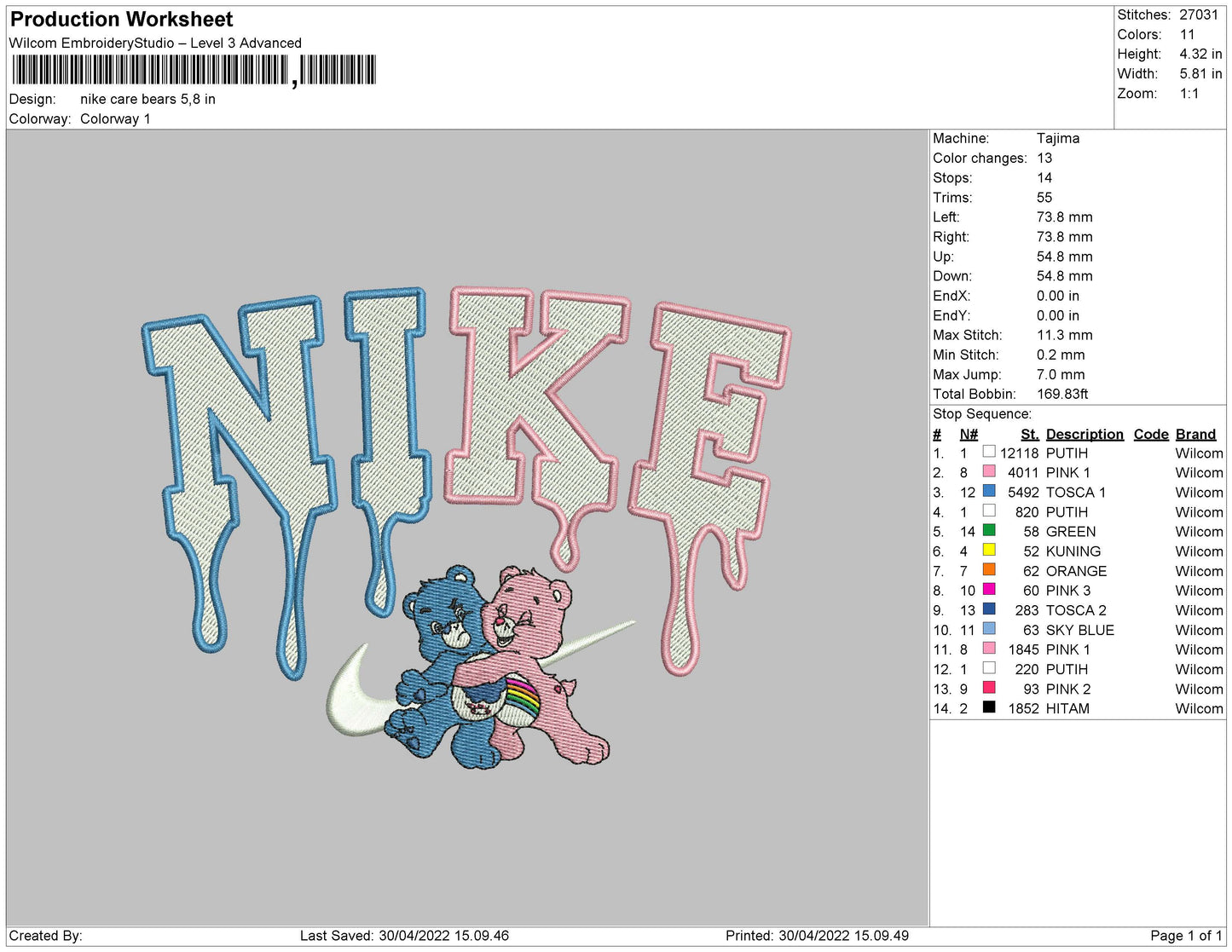Select the magenta PINK 3 swatch
Viewport: 1232px width, 952px height.
989,589
